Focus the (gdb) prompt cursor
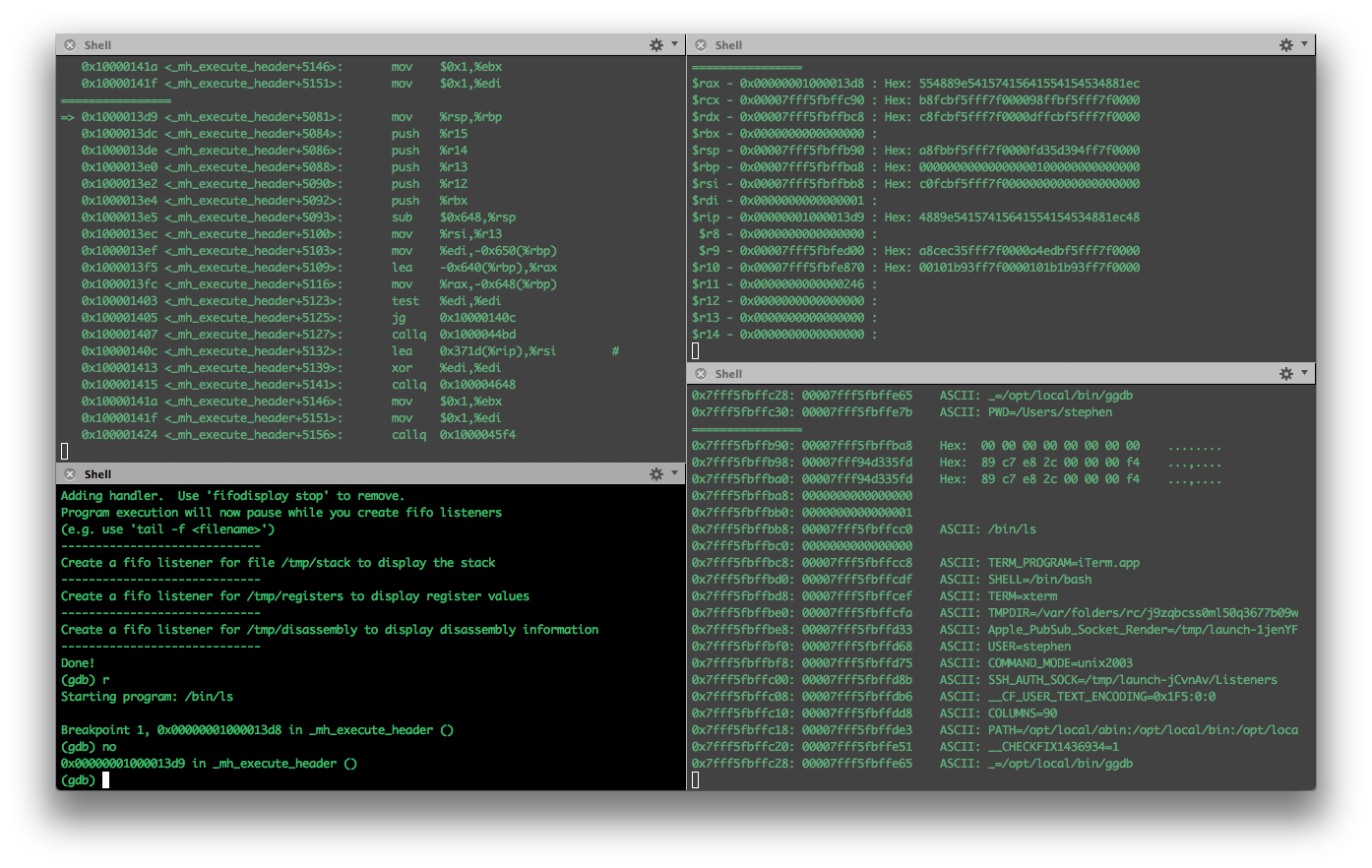The width and height of the screenshot is (1372, 868). click(x=105, y=780)
